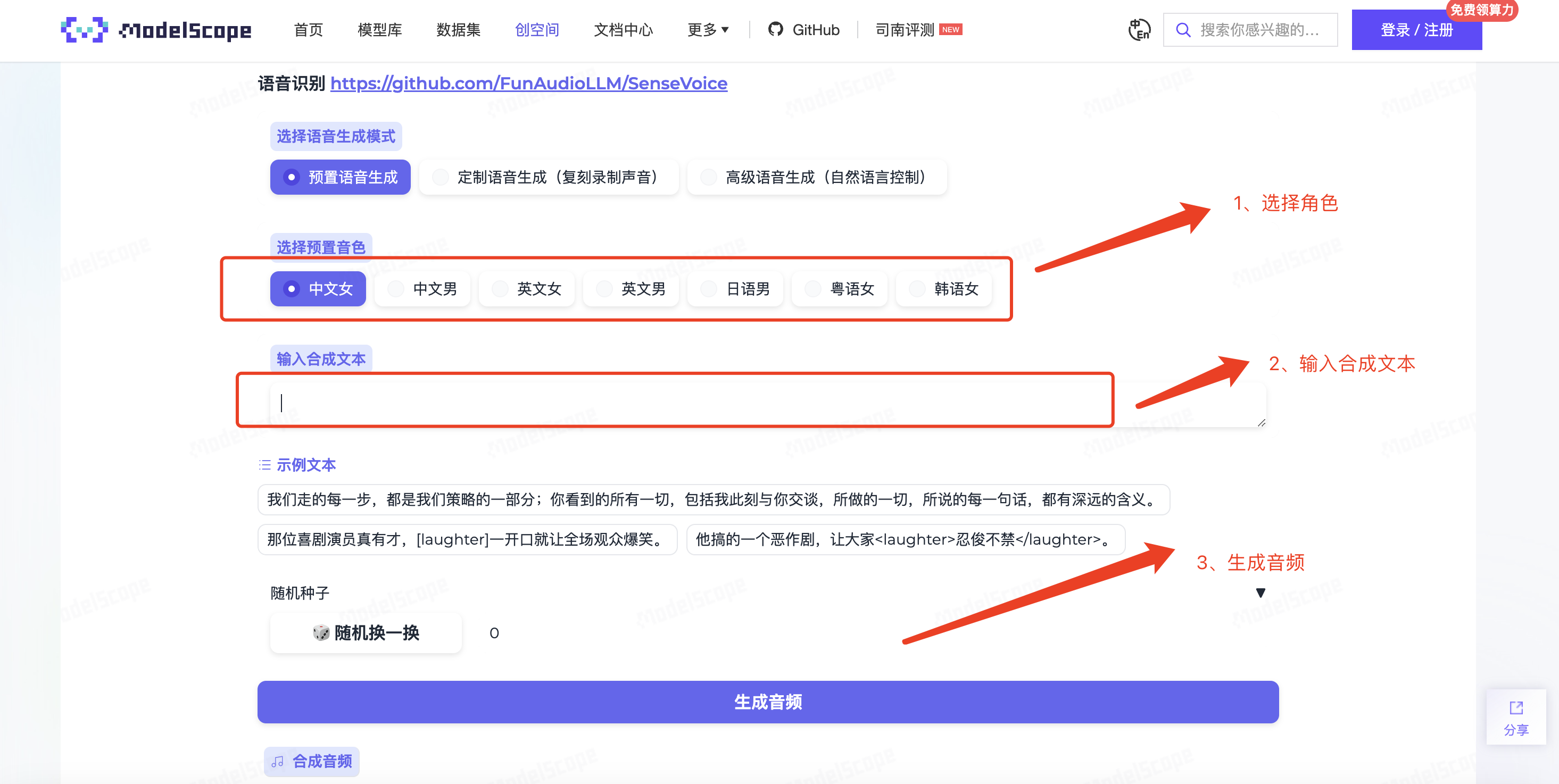The height and width of the screenshot is (784, 1559).
Task: Select the 中文男 voice option
Action: pos(422,289)
